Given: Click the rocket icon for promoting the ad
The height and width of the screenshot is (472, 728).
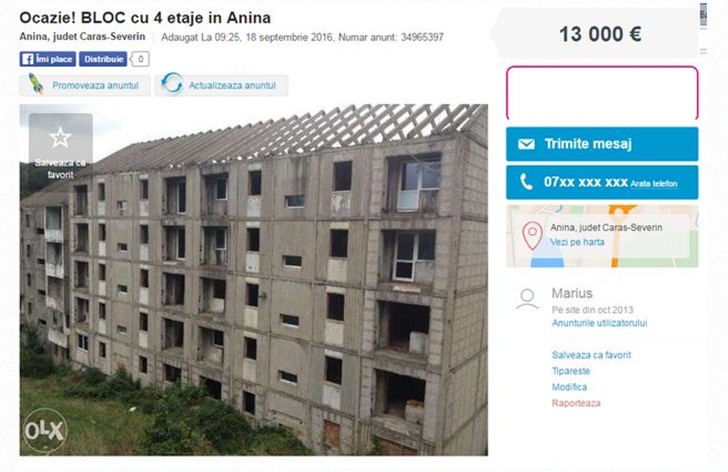Looking at the screenshot, I should (x=36, y=84).
